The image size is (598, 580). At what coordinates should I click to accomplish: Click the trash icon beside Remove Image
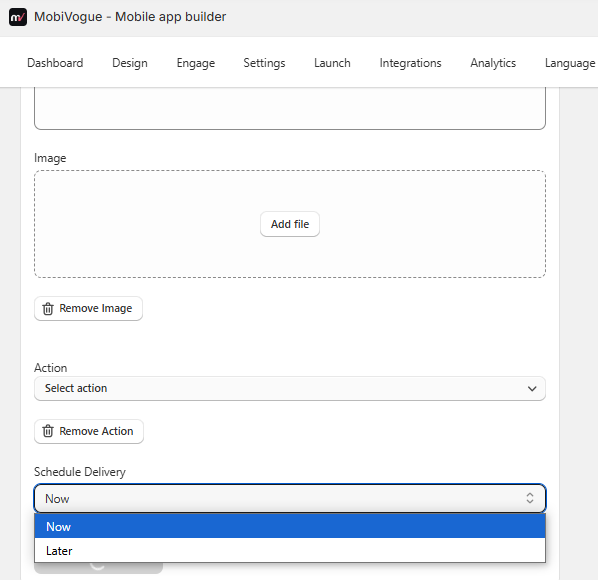click(48, 308)
